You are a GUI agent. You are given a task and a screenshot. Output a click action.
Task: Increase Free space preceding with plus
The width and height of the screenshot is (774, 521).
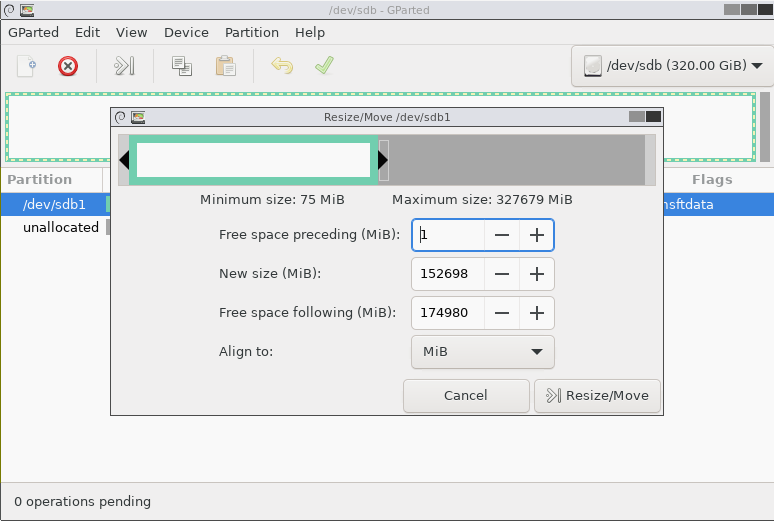click(537, 235)
